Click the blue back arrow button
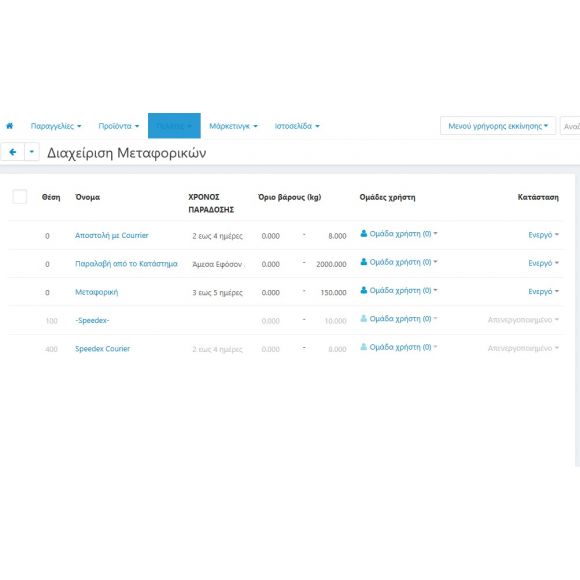The width and height of the screenshot is (580, 580). tap(13, 152)
